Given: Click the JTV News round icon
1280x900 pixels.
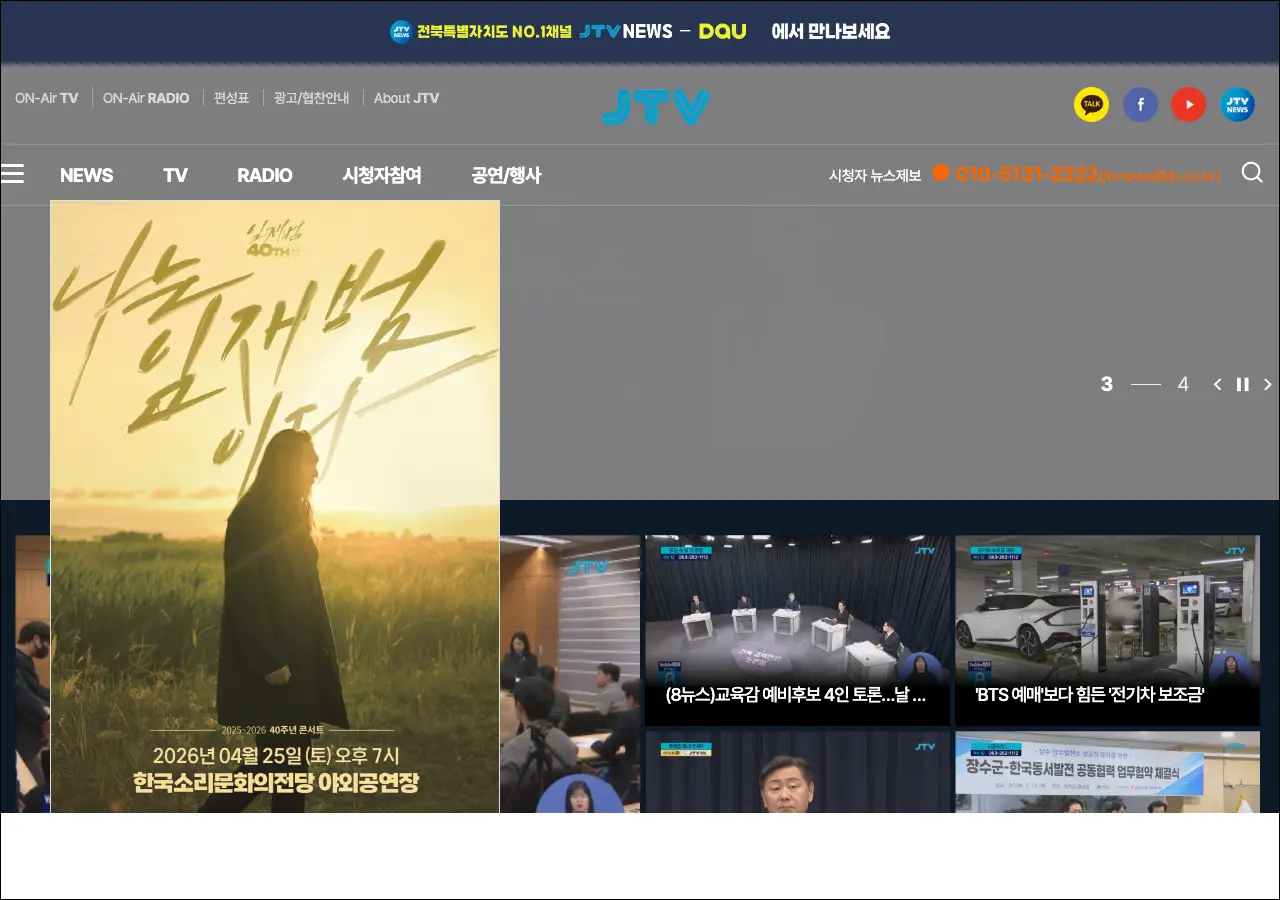Looking at the screenshot, I should point(1237,104).
